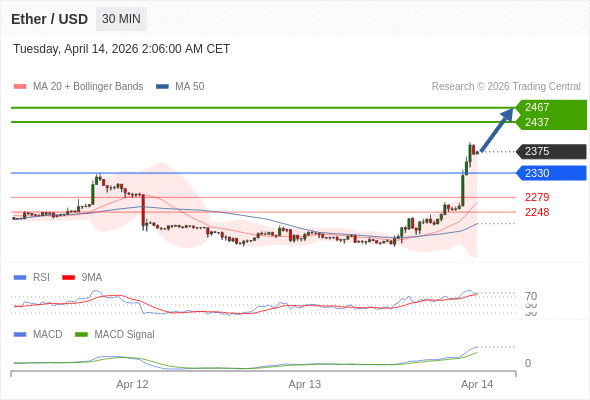
Task: Click the Ether / USD title
Action: click(x=49, y=19)
